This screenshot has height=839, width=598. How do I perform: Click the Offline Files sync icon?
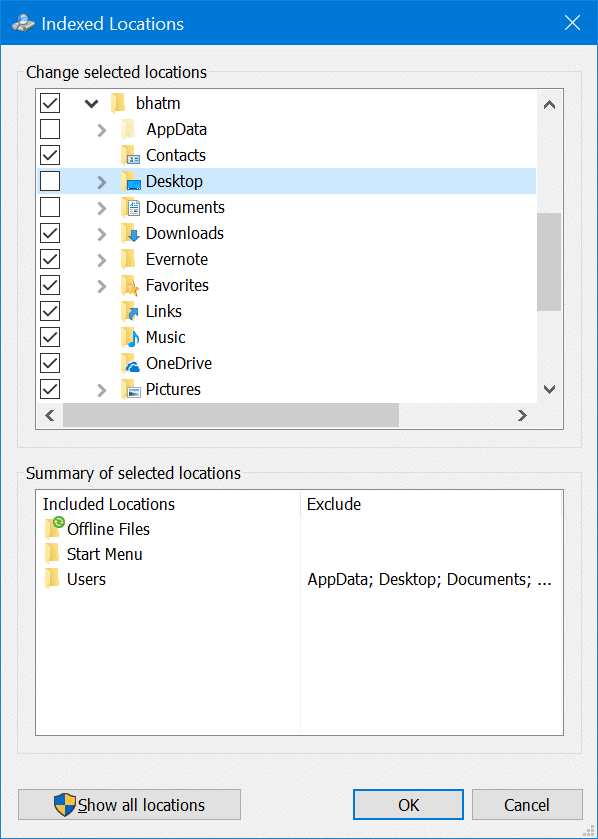(54, 528)
